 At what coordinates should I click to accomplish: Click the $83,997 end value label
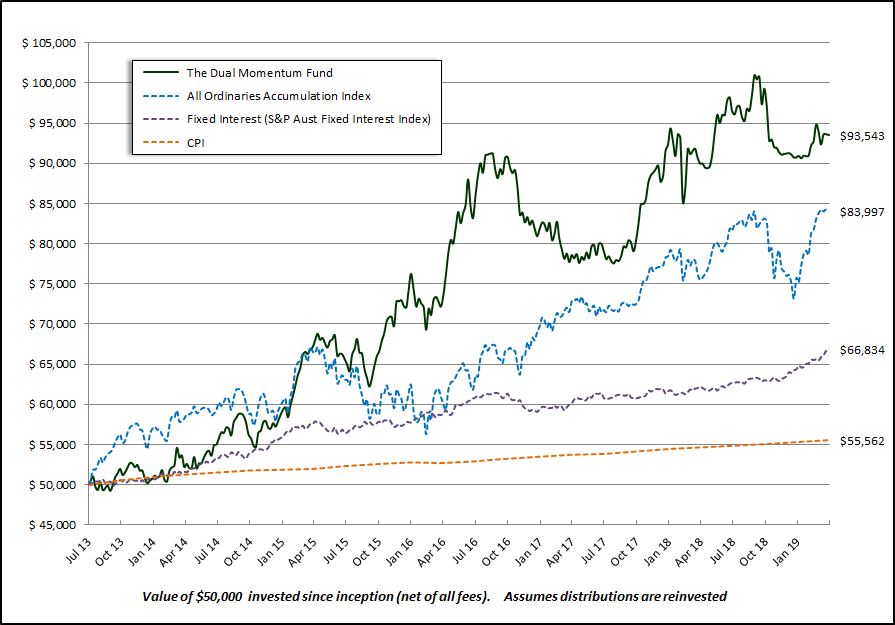859,213
